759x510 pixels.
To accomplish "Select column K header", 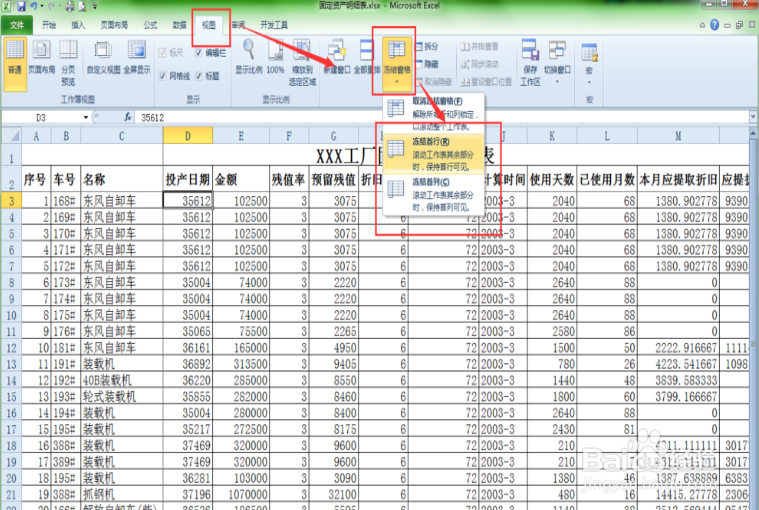I will tap(552, 135).
